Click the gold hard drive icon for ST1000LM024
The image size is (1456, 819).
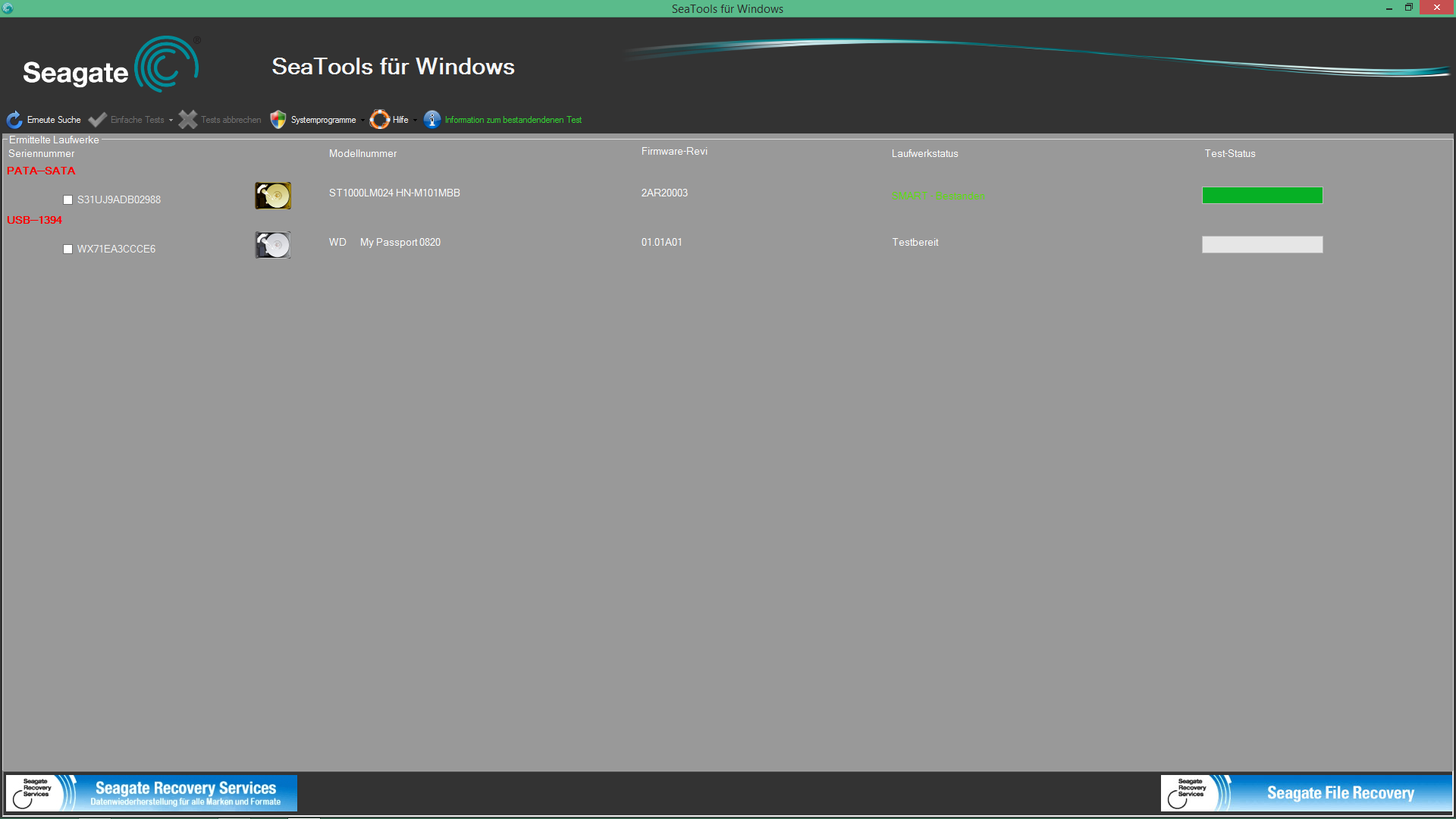pyautogui.click(x=273, y=196)
